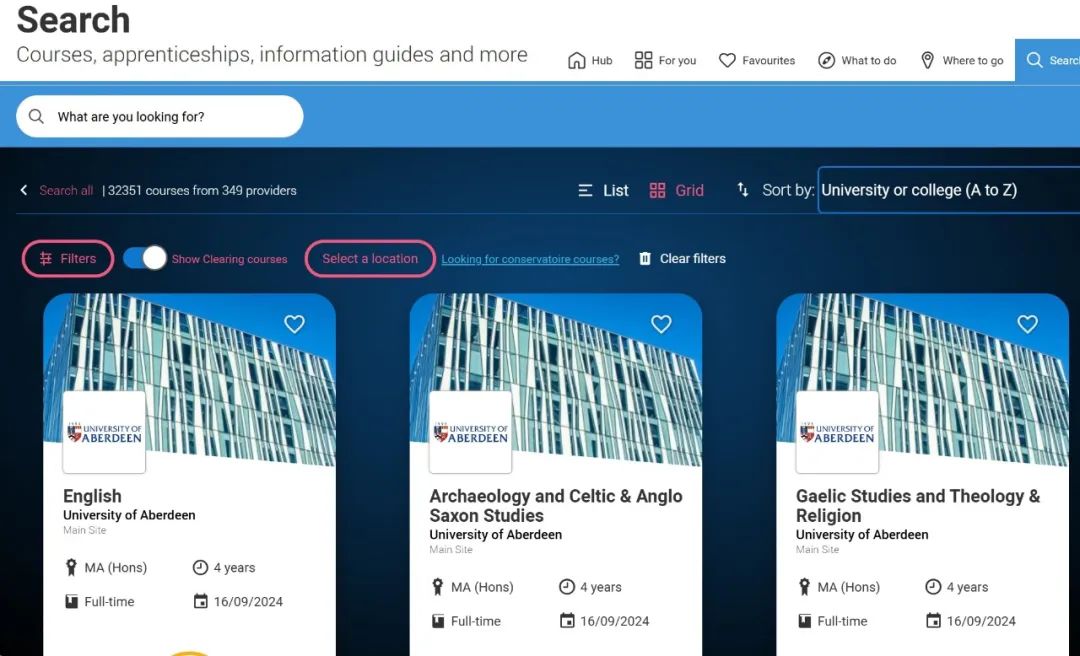Open the Hub menu item

point(590,61)
